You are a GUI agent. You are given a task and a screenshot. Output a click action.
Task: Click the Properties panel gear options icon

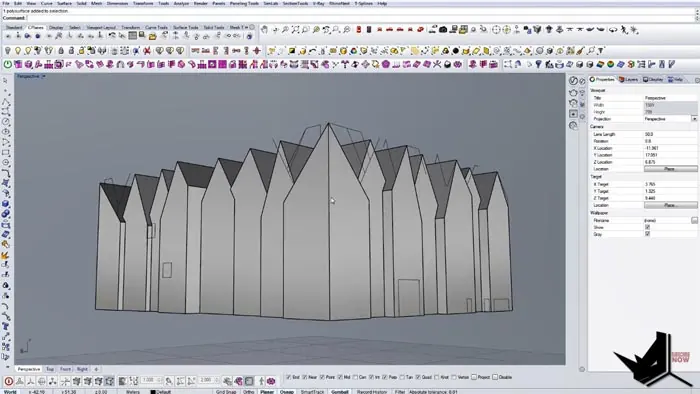coord(697,80)
